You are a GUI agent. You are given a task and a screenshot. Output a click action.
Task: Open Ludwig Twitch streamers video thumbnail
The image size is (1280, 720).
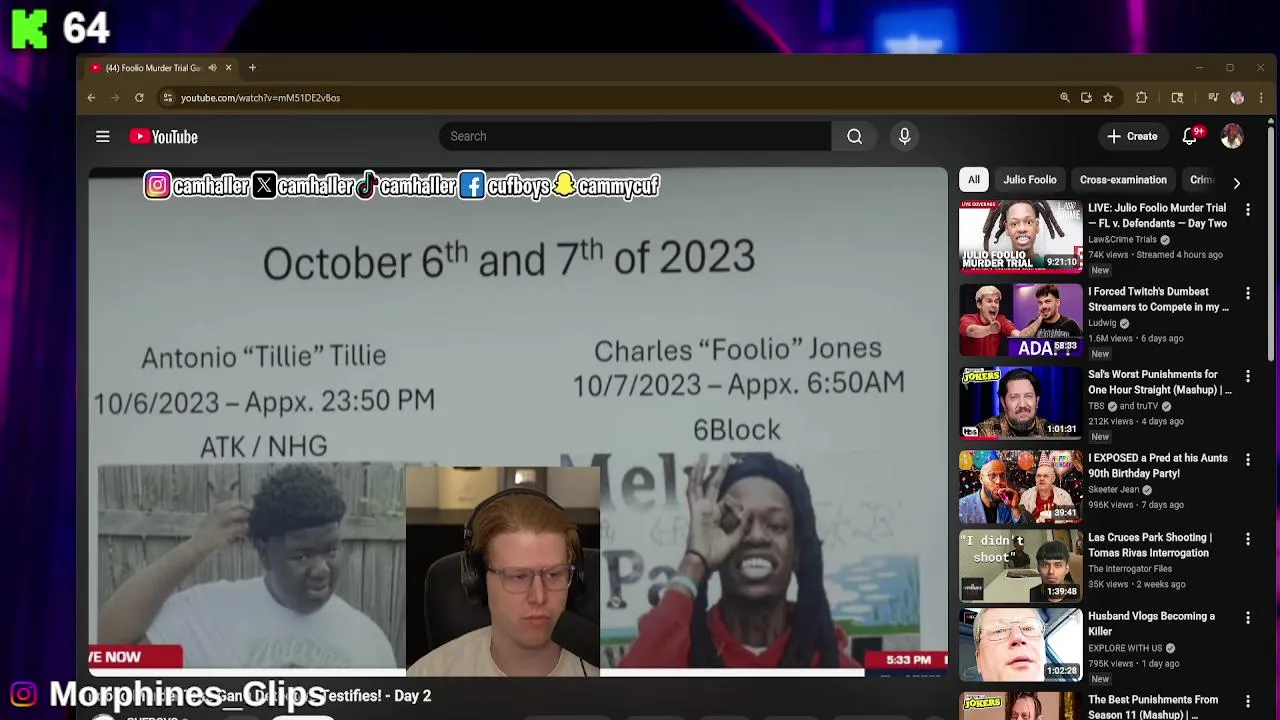pos(1020,320)
